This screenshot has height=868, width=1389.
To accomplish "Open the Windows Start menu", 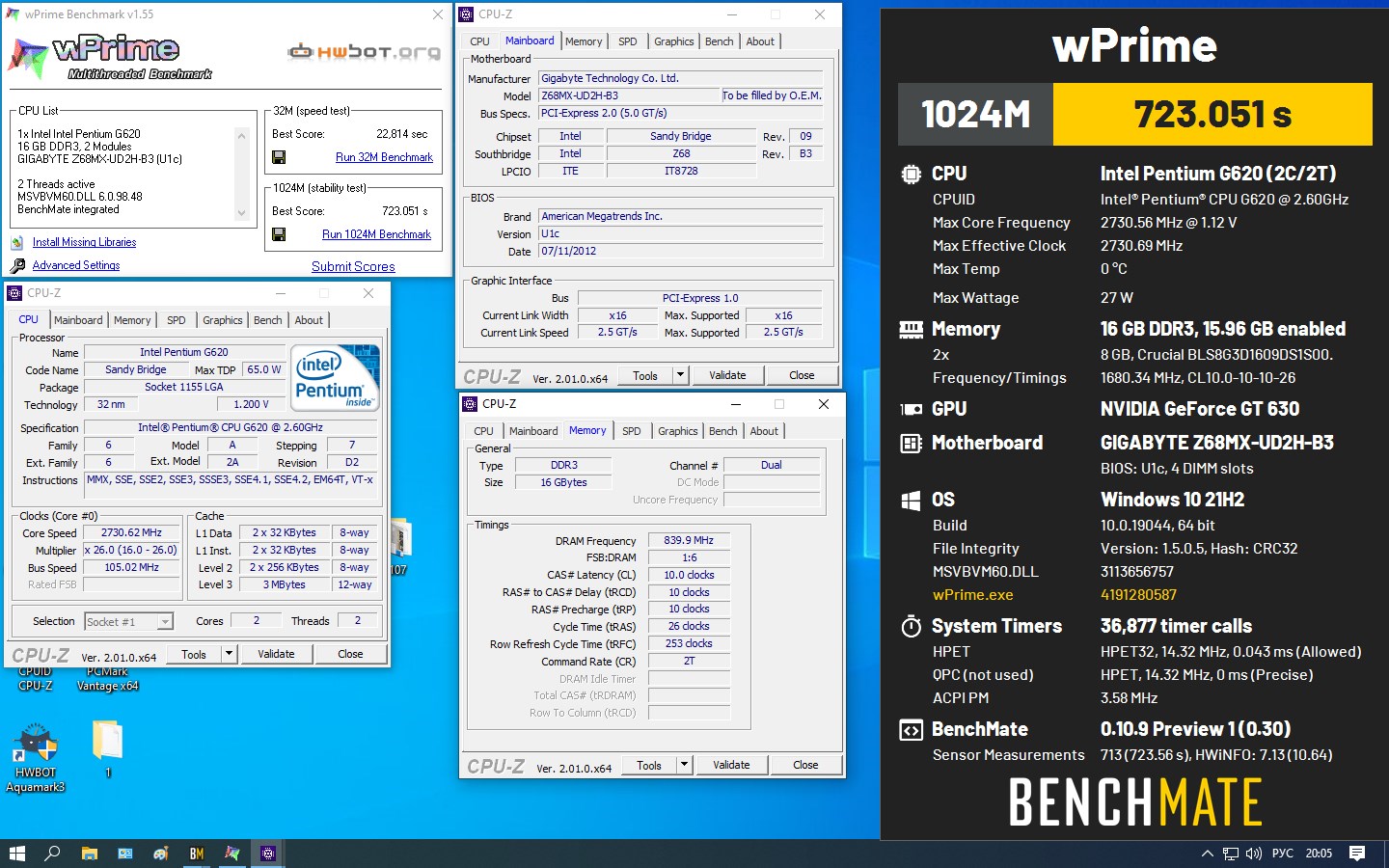I will coord(16,854).
